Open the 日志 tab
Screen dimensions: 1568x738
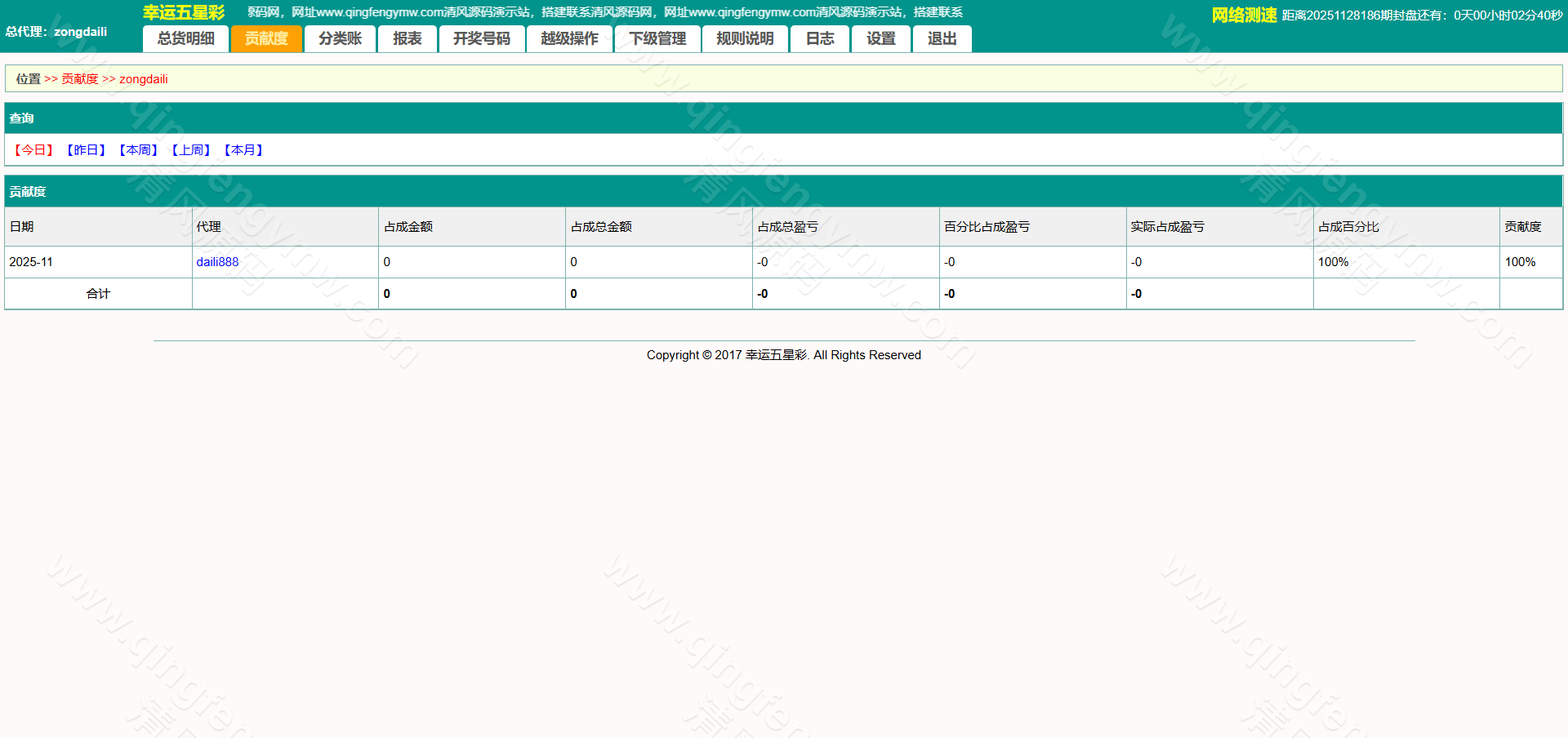coord(818,38)
